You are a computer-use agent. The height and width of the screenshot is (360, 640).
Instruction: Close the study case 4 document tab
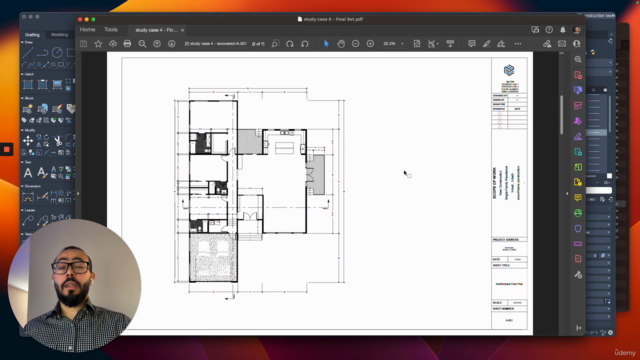click(x=182, y=30)
